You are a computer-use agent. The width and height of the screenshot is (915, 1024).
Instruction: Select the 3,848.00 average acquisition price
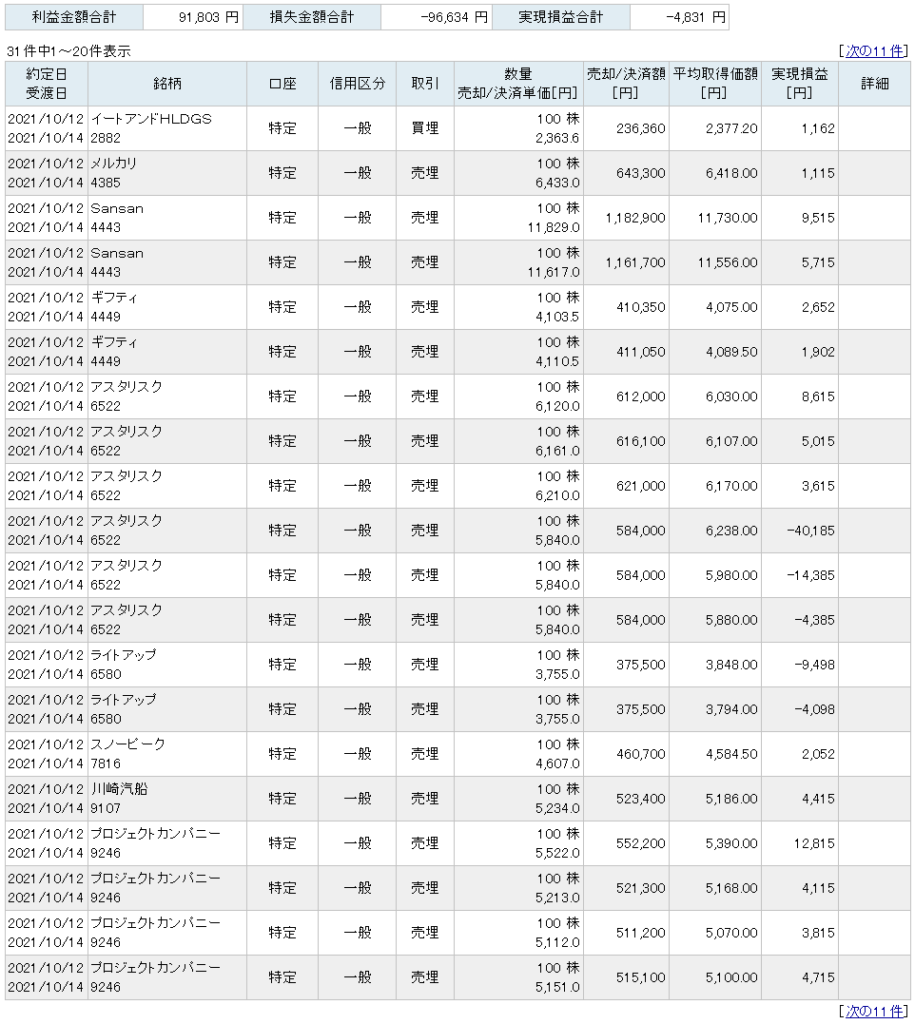click(x=731, y=665)
